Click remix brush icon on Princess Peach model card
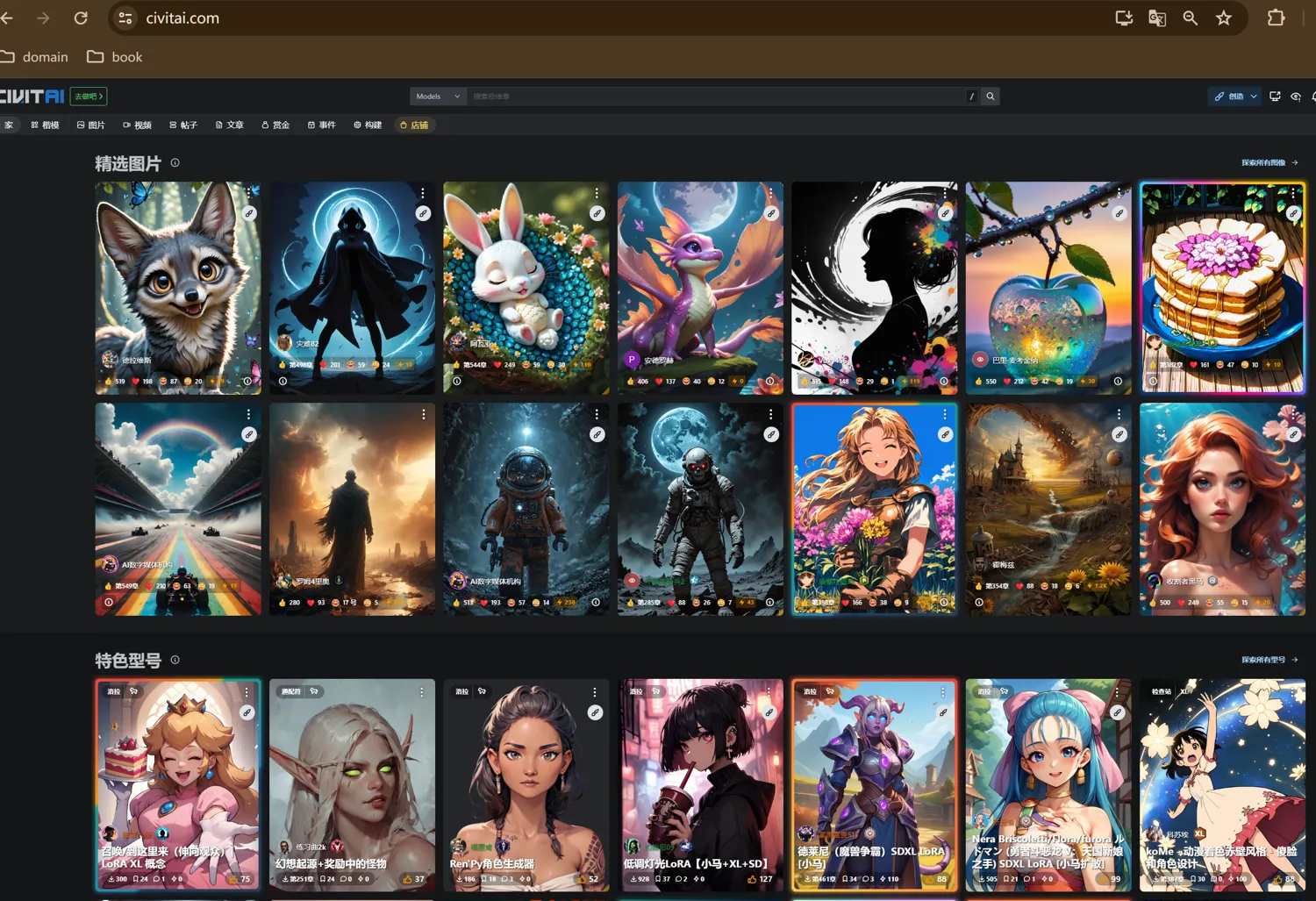The height and width of the screenshot is (901, 1316). pyautogui.click(x=247, y=712)
